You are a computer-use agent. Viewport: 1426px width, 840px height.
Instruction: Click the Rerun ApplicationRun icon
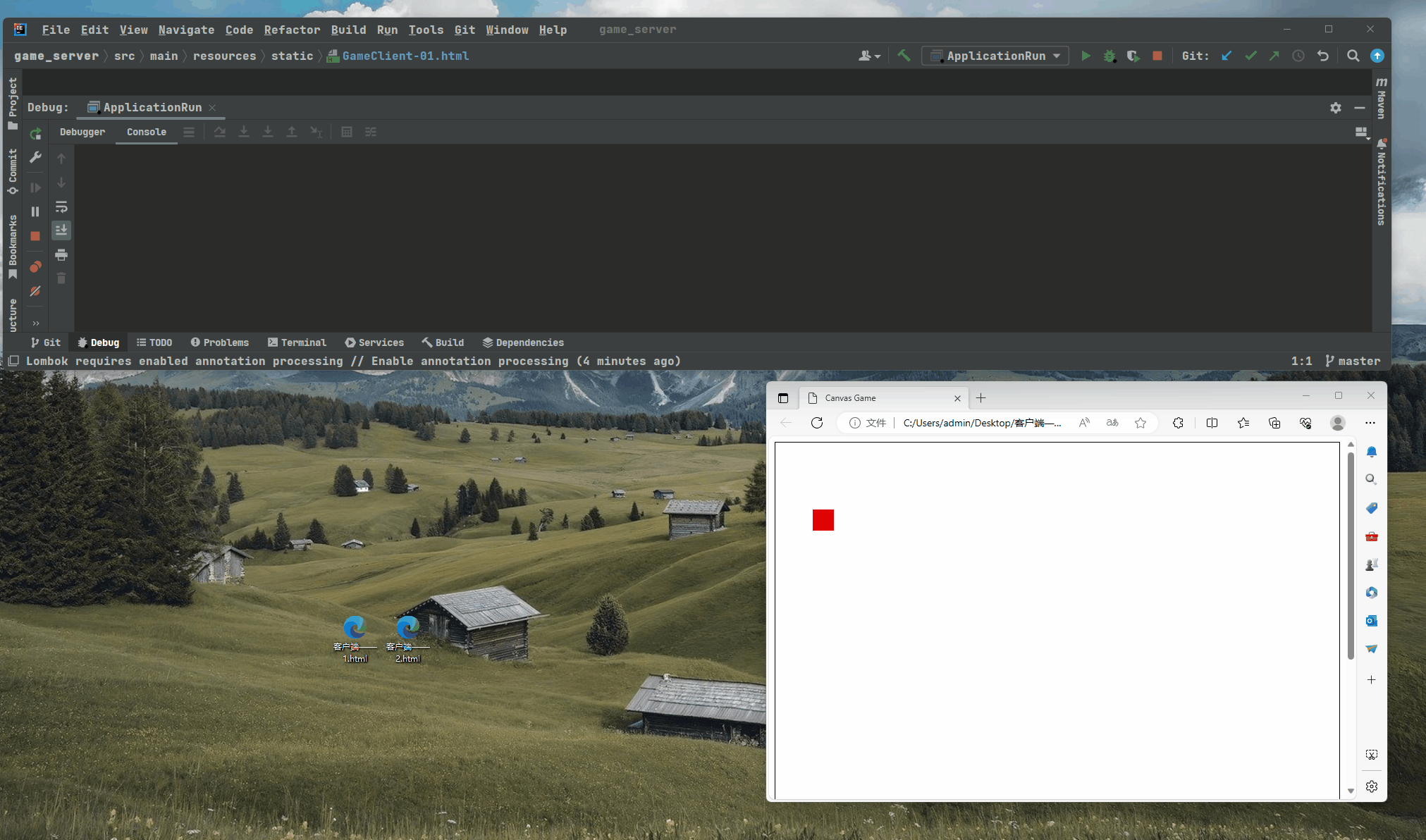[x=35, y=134]
